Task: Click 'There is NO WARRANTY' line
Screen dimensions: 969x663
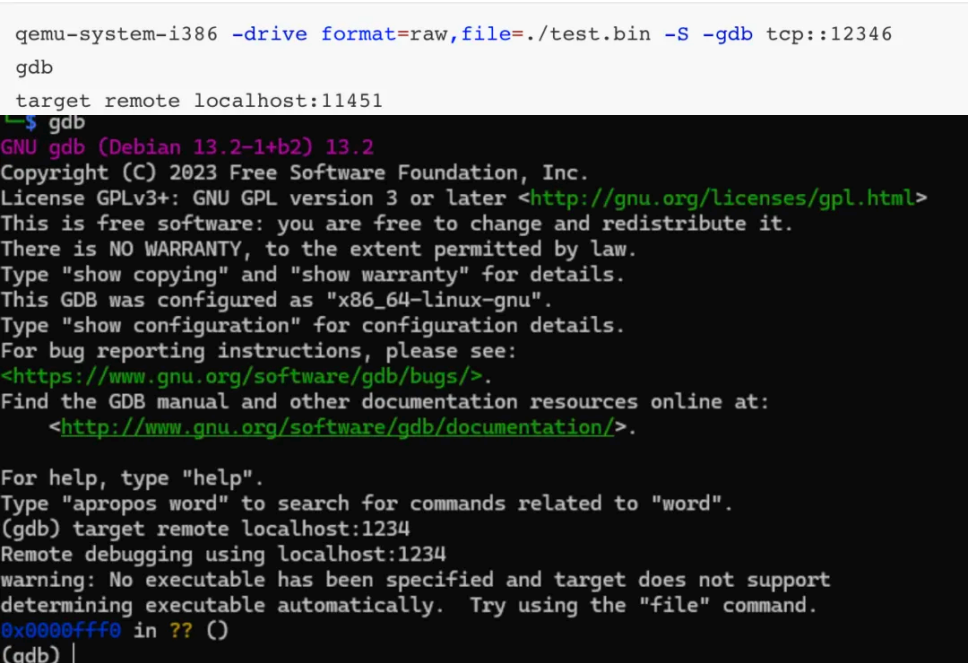Action: click(x=318, y=248)
